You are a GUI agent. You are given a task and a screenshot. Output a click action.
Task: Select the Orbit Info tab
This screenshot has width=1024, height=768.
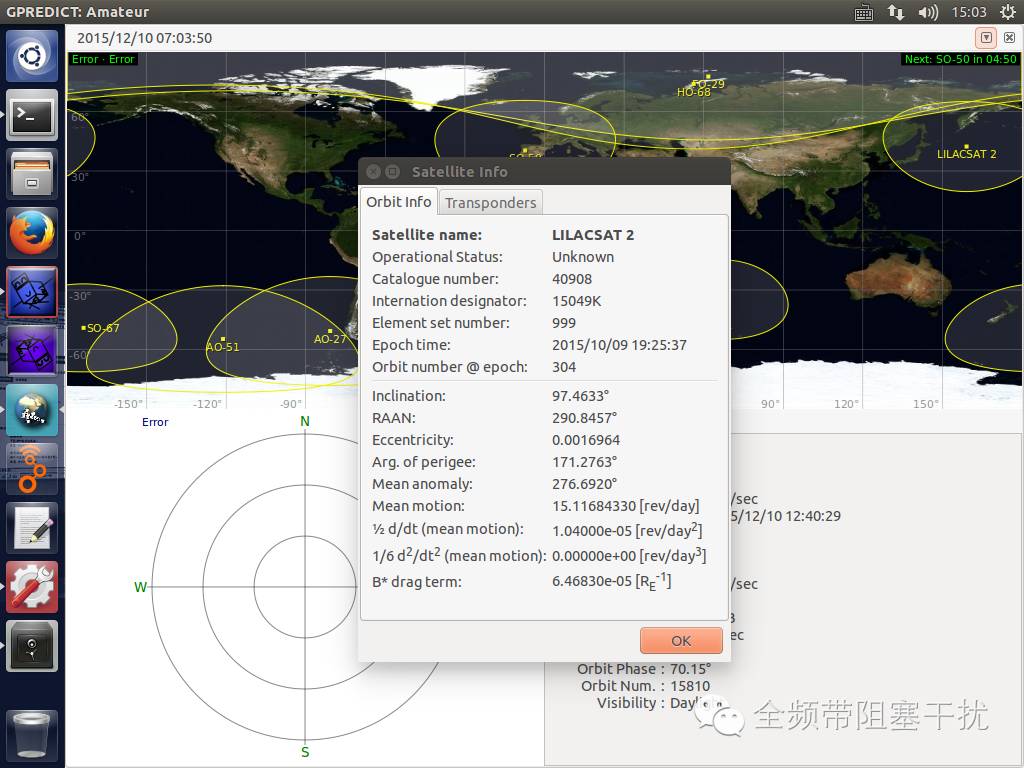pos(398,202)
